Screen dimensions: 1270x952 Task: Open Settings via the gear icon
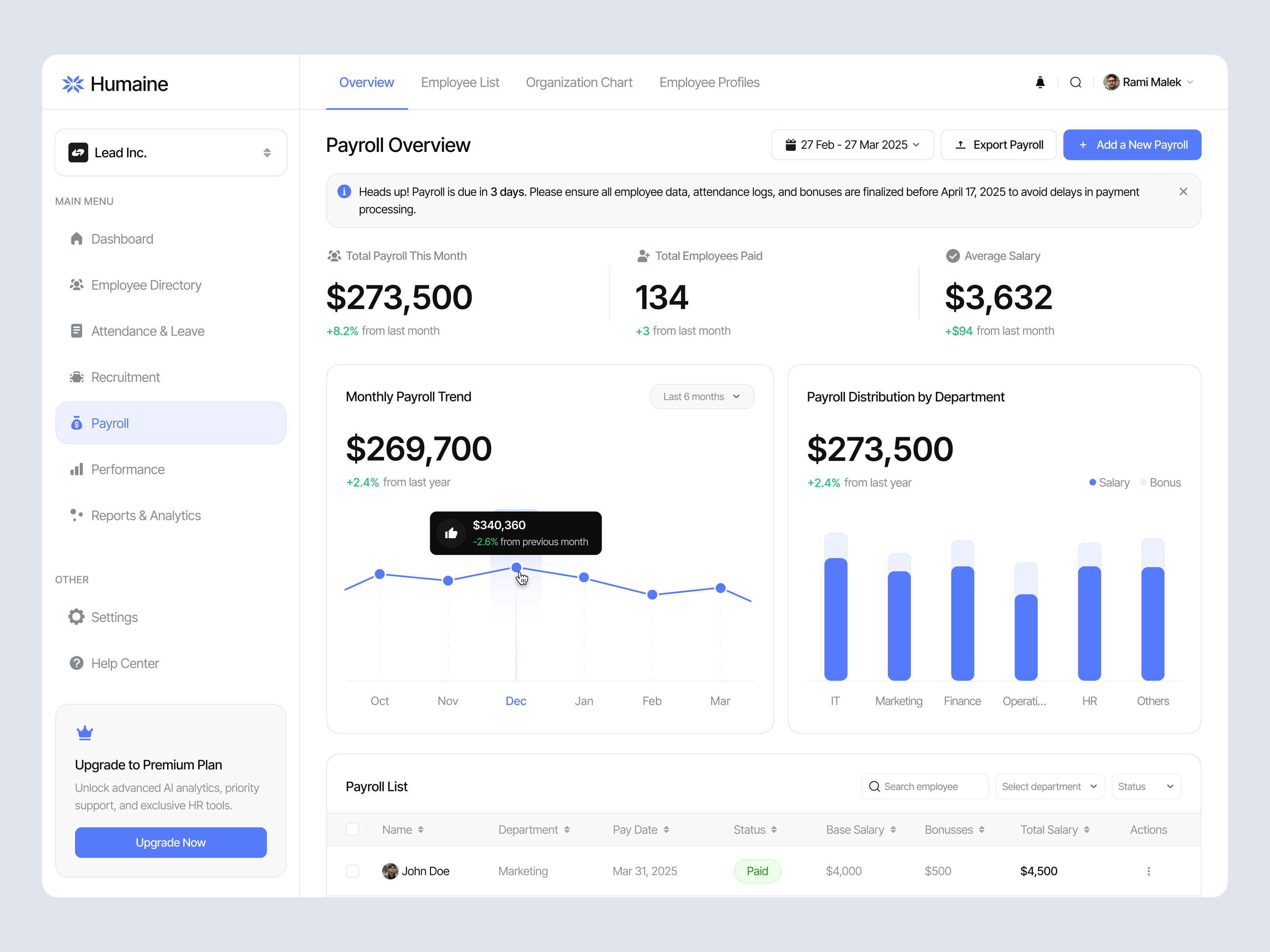coord(76,616)
